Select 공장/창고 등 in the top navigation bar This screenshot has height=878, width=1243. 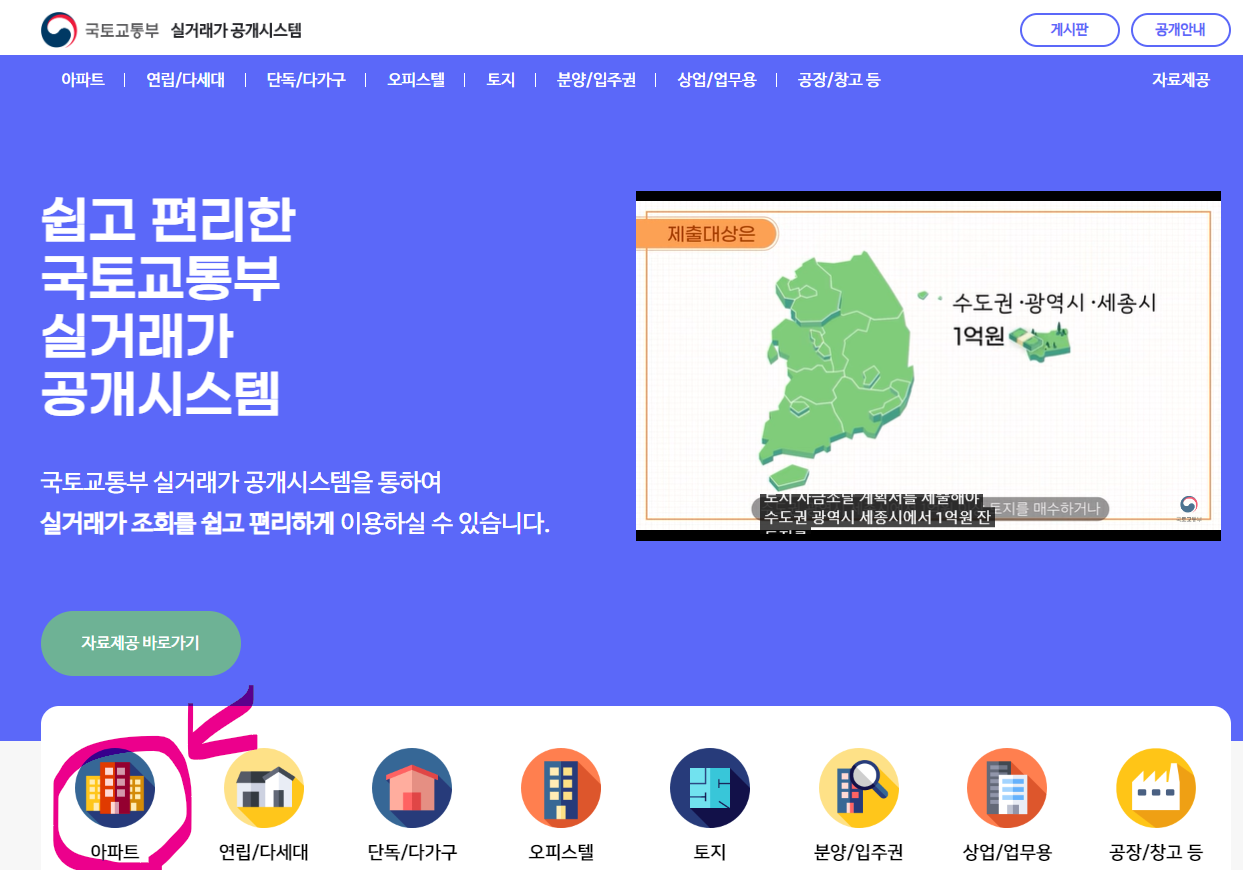(x=839, y=80)
